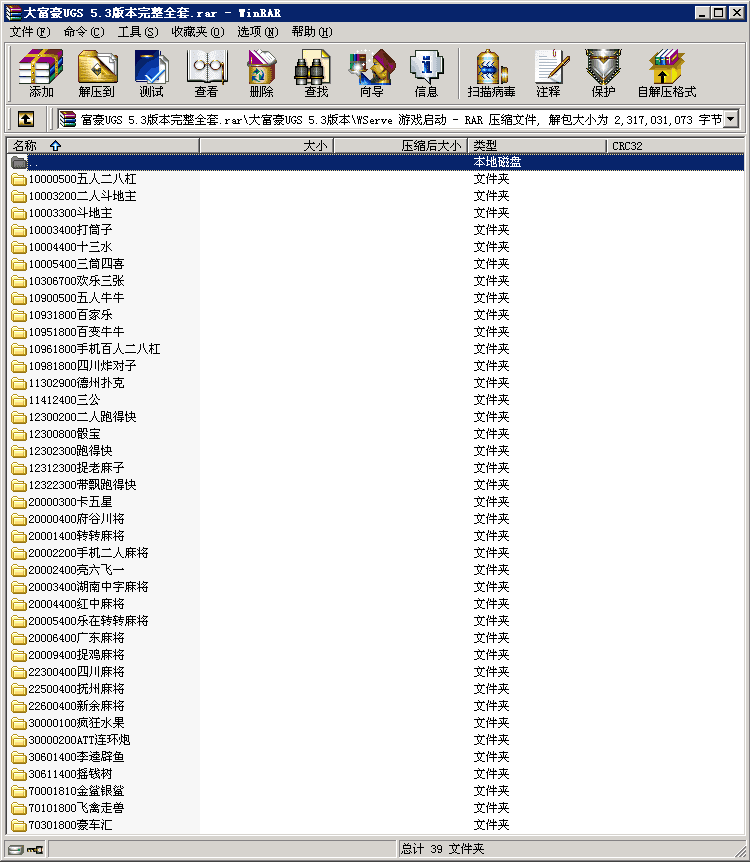Open the 查找 (Find) binoculars tool
The height and width of the screenshot is (862, 750).
pyautogui.click(x=316, y=73)
